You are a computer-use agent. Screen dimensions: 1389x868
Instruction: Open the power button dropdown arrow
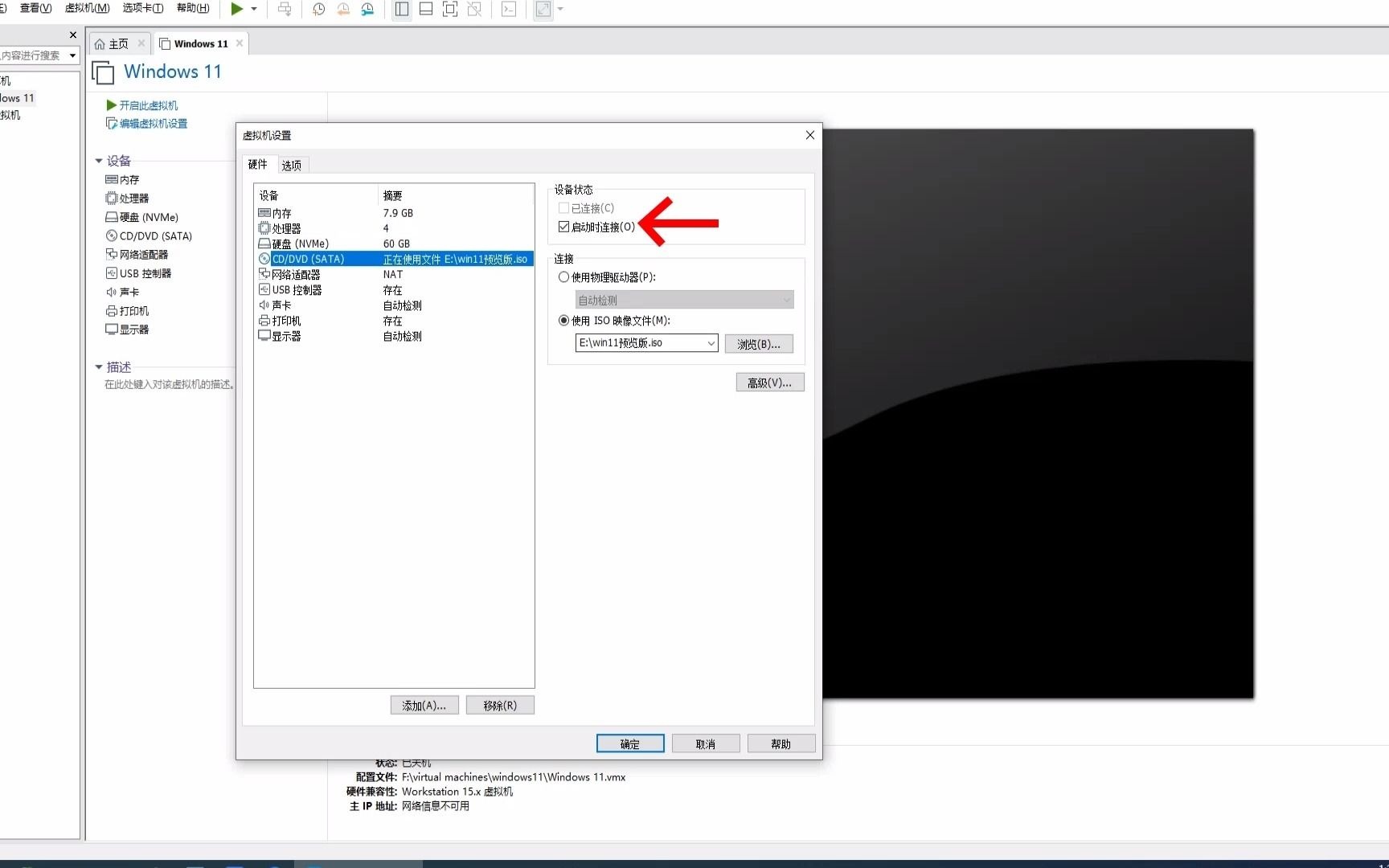pos(254,10)
